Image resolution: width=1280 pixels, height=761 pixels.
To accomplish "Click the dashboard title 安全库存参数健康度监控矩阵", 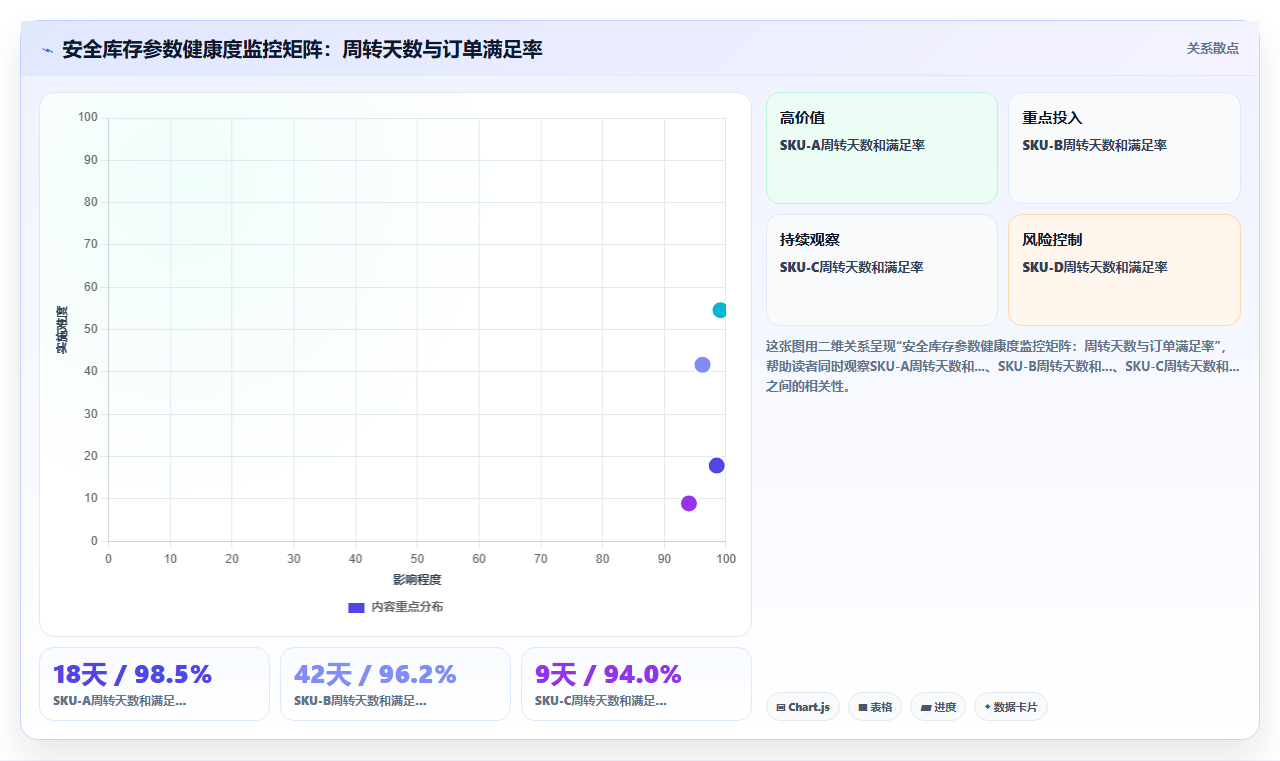I will pos(302,49).
